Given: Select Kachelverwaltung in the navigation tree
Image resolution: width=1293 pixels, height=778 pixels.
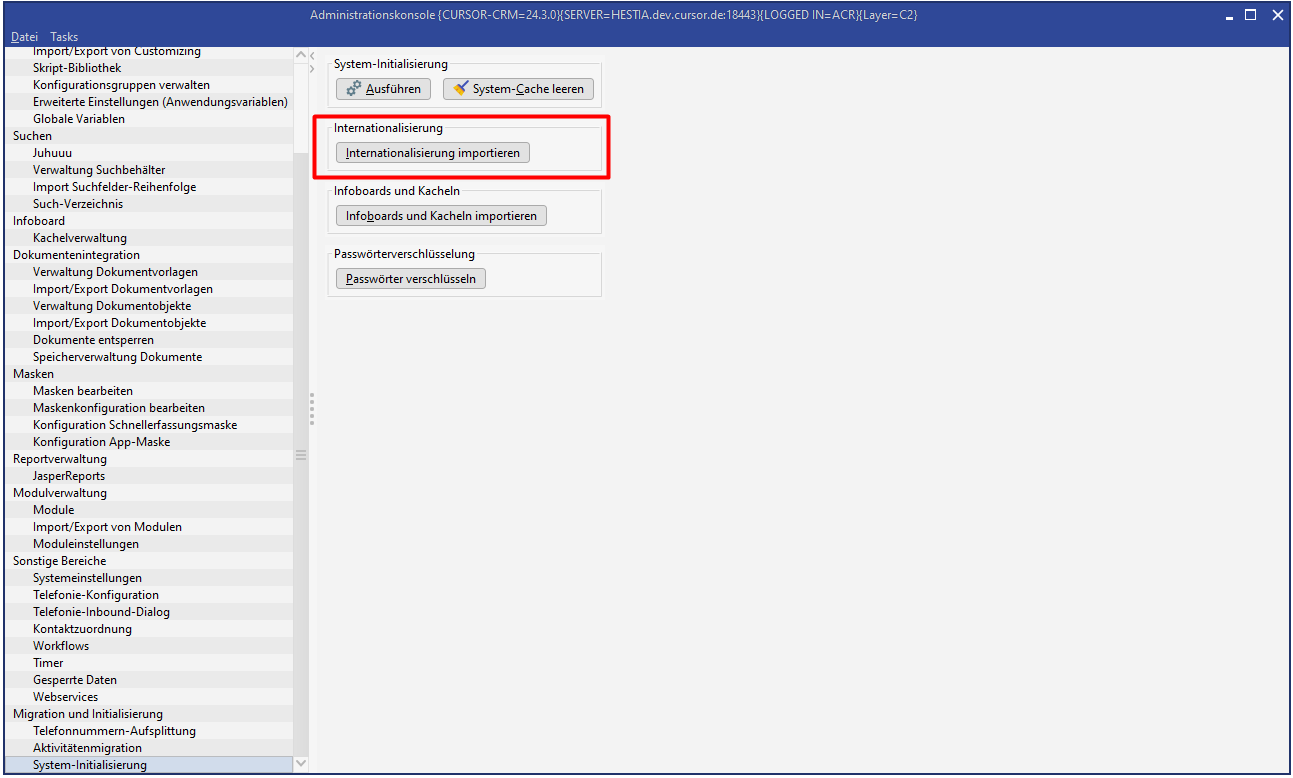Looking at the screenshot, I should tap(80, 238).
